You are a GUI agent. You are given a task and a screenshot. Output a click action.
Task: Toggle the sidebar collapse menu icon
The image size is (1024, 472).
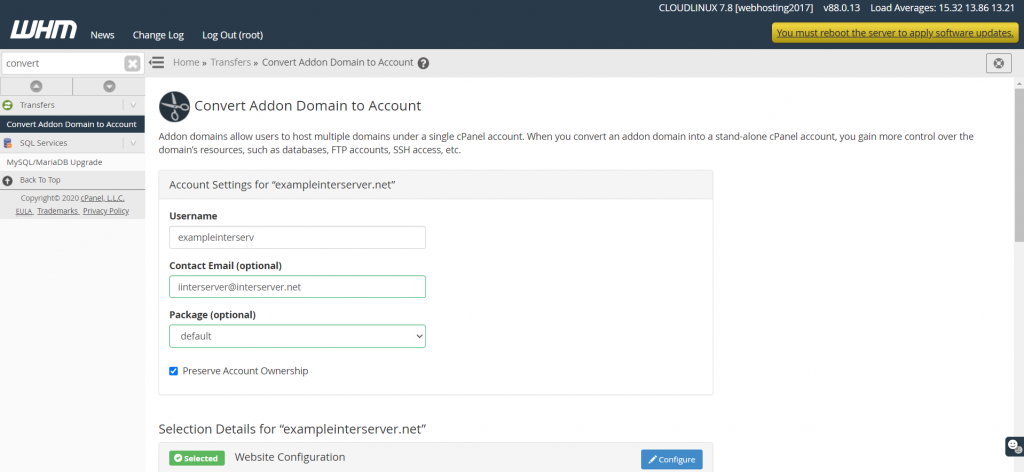157,63
